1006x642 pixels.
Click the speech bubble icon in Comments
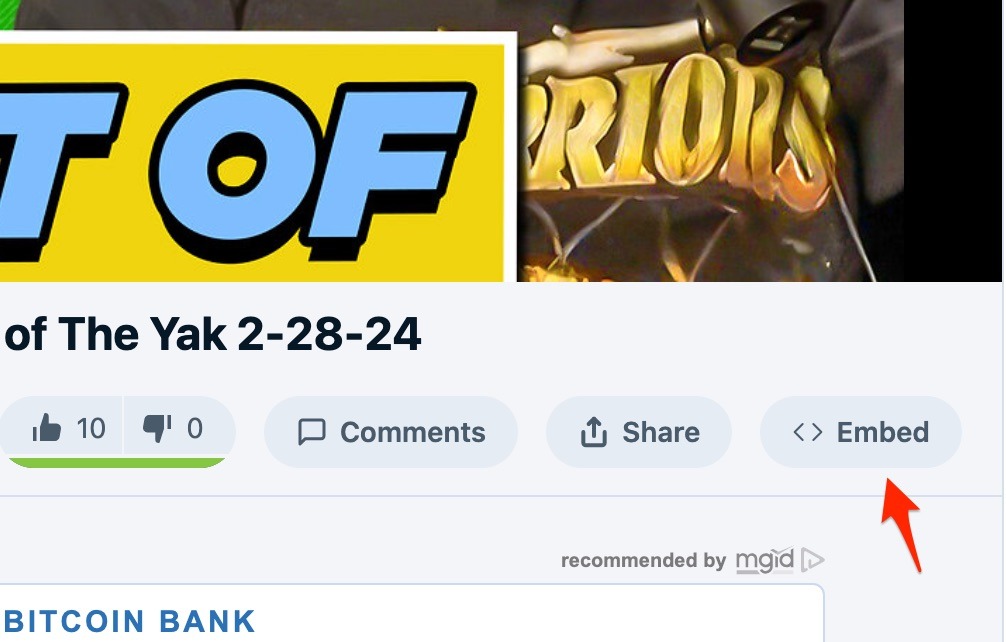tap(312, 432)
